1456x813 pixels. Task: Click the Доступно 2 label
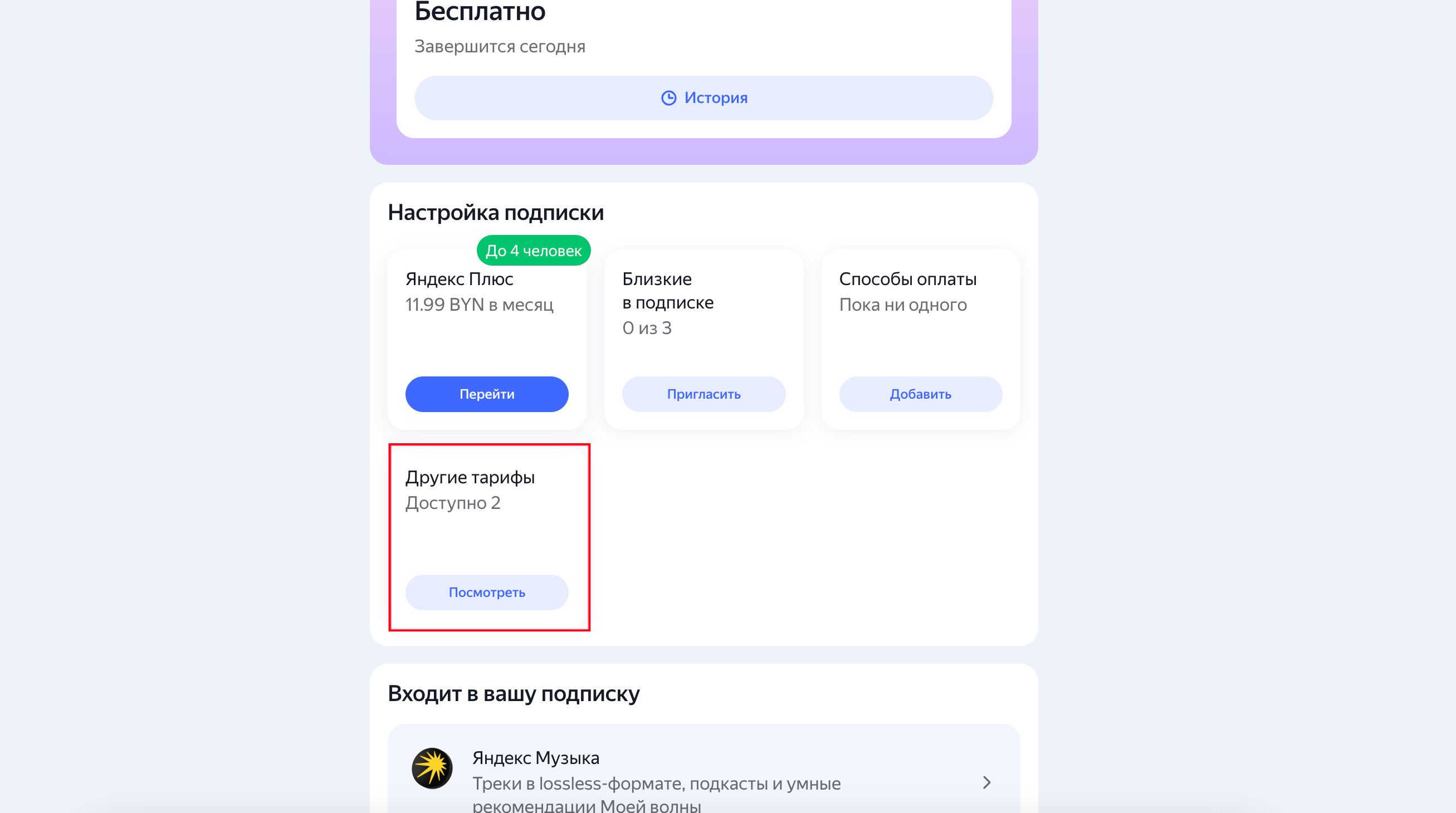coord(453,503)
